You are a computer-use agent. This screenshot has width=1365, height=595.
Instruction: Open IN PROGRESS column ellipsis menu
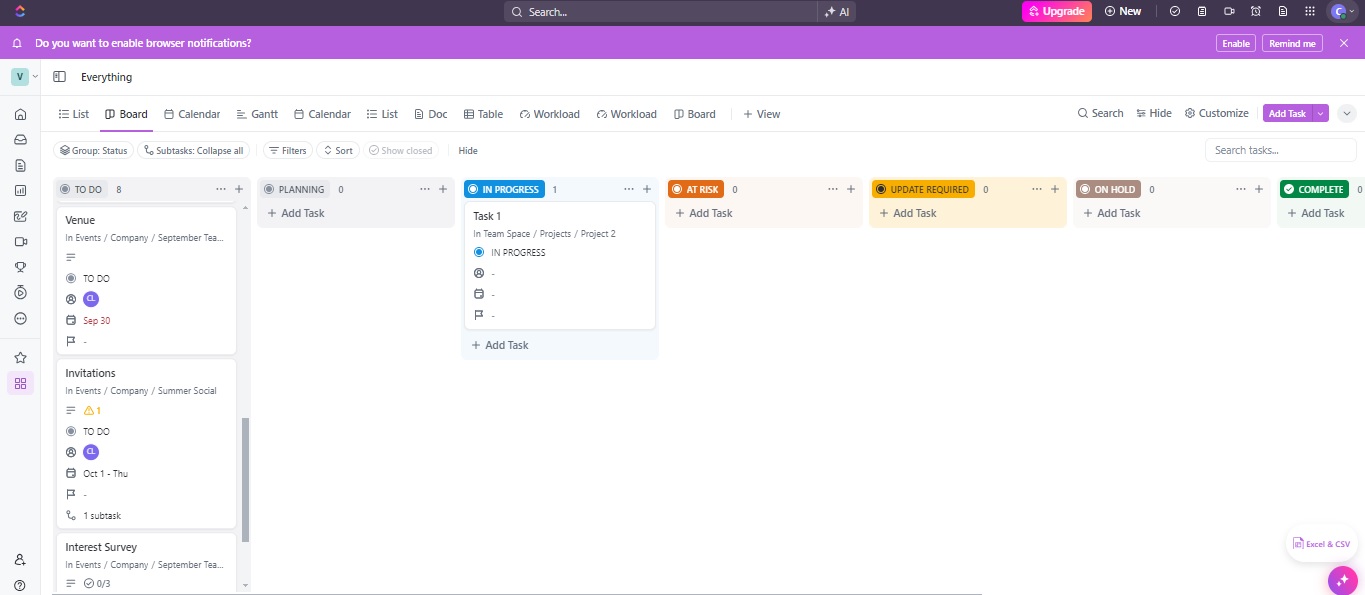629,189
